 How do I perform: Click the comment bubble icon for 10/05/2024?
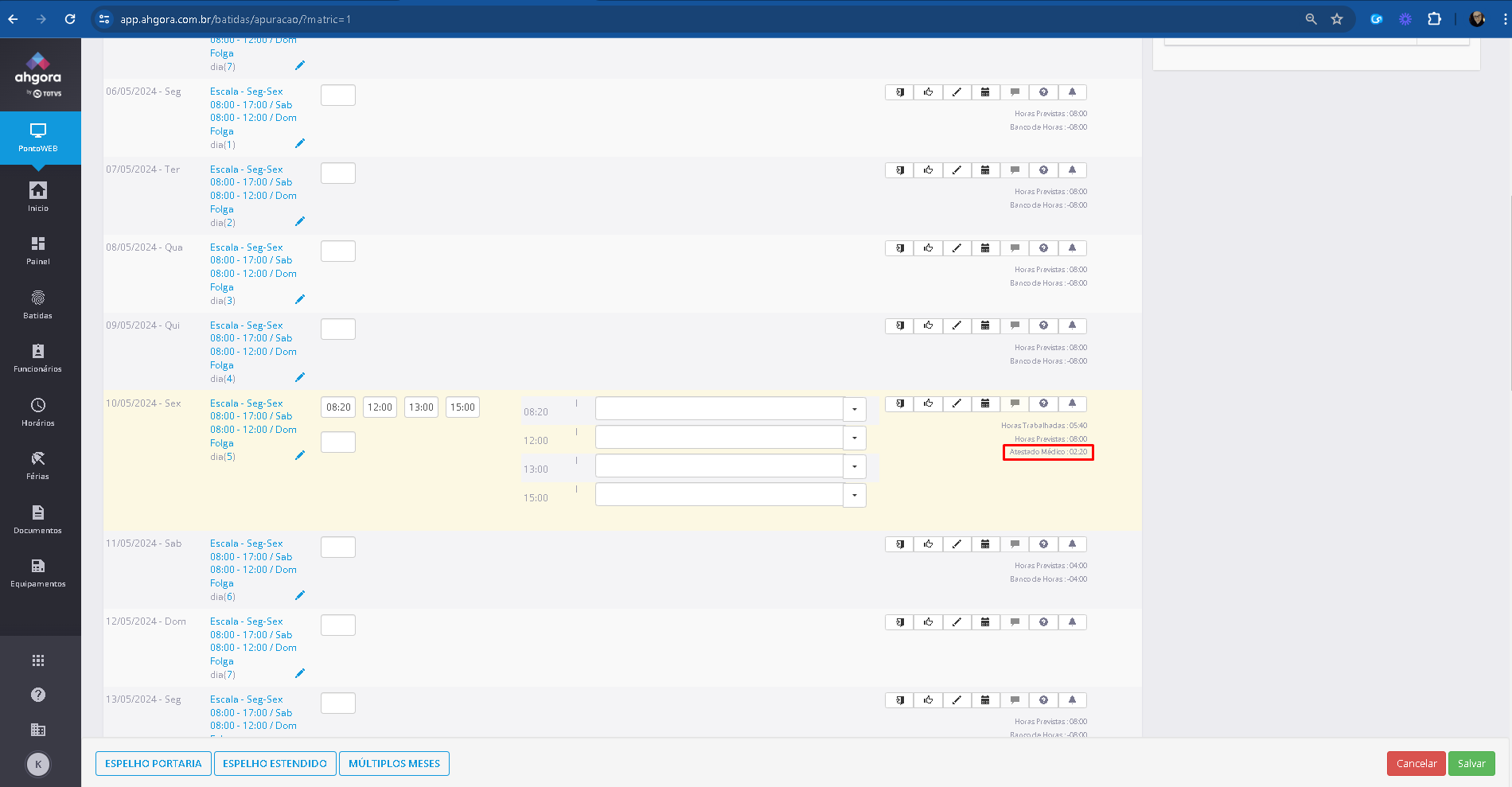[1015, 403]
